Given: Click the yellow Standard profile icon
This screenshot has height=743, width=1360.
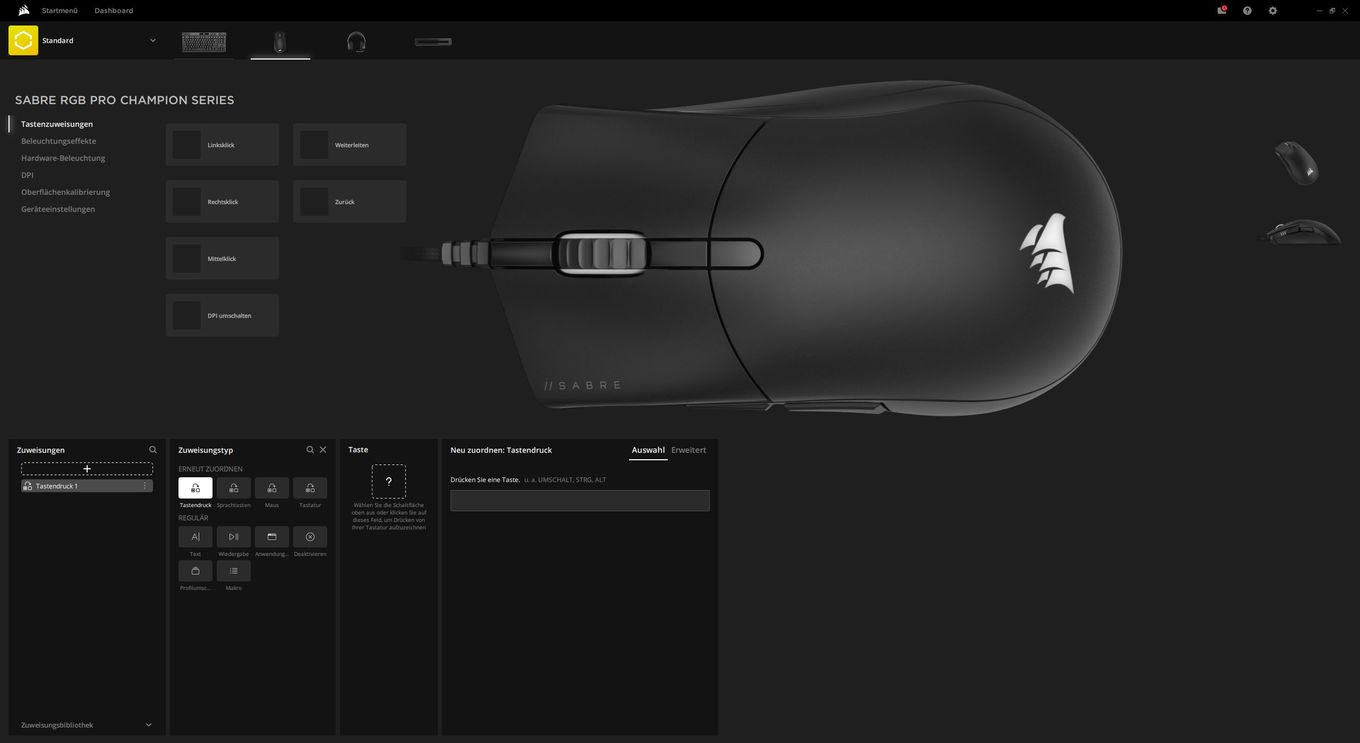Looking at the screenshot, I should 23,40.
